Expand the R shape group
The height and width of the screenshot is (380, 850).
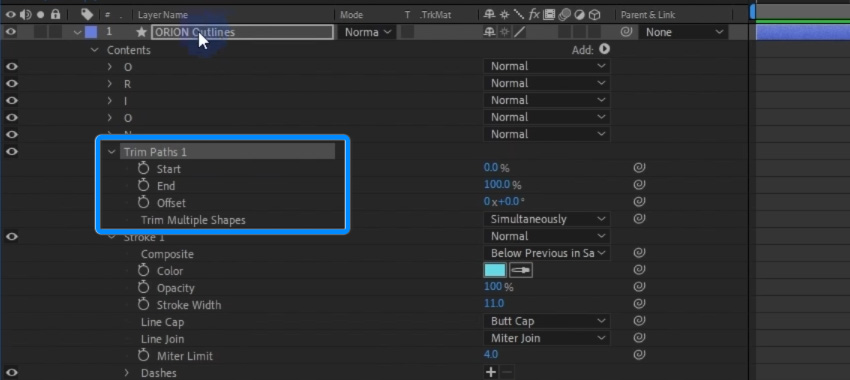coord(110,84)
